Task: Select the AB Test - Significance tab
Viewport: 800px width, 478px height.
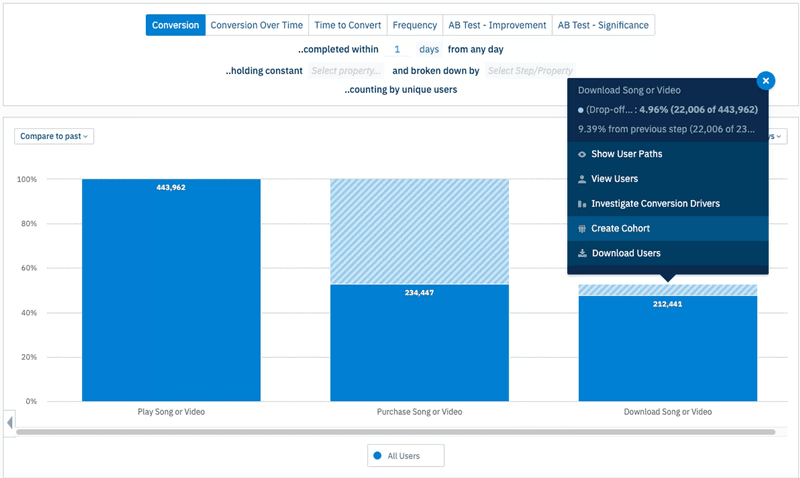Action: click(x=603, y=25)
